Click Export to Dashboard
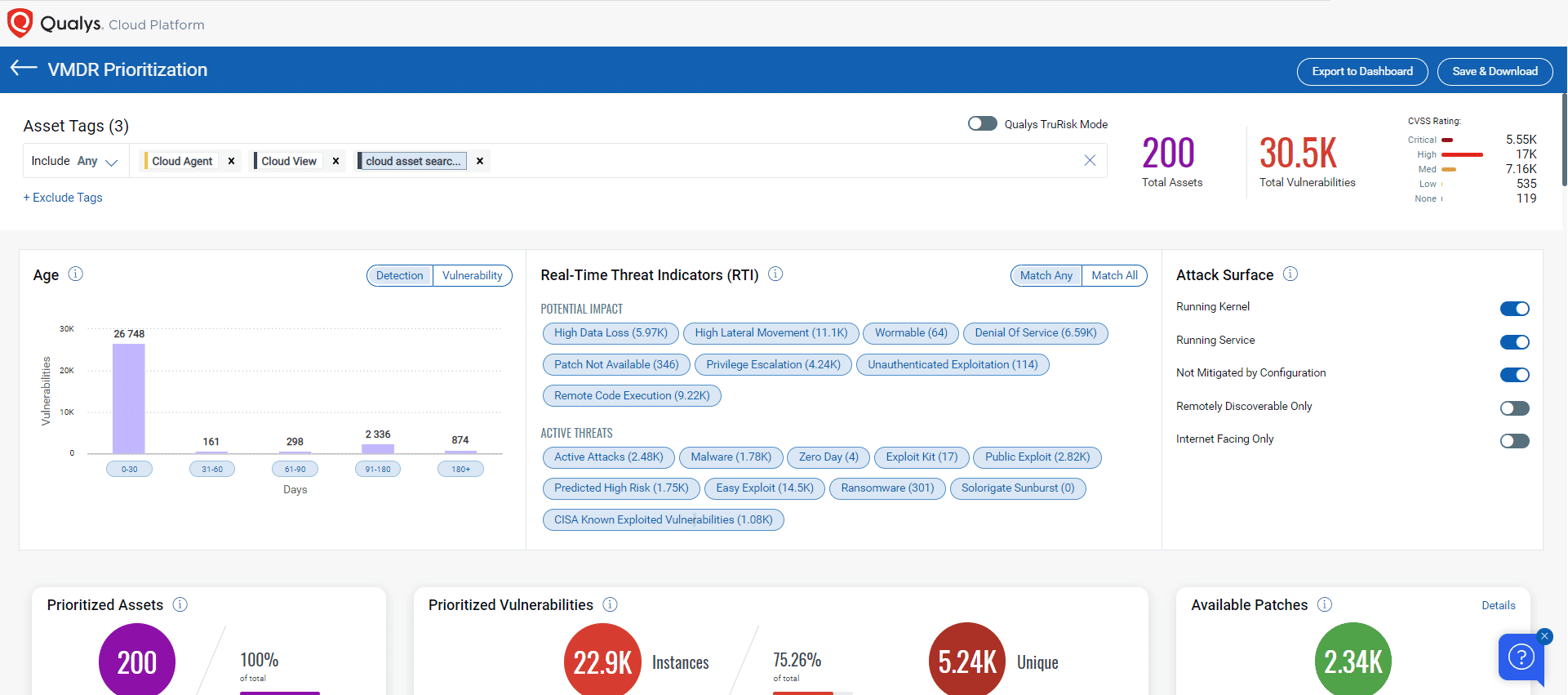 pyautogui.click(x=1362, y=71)
